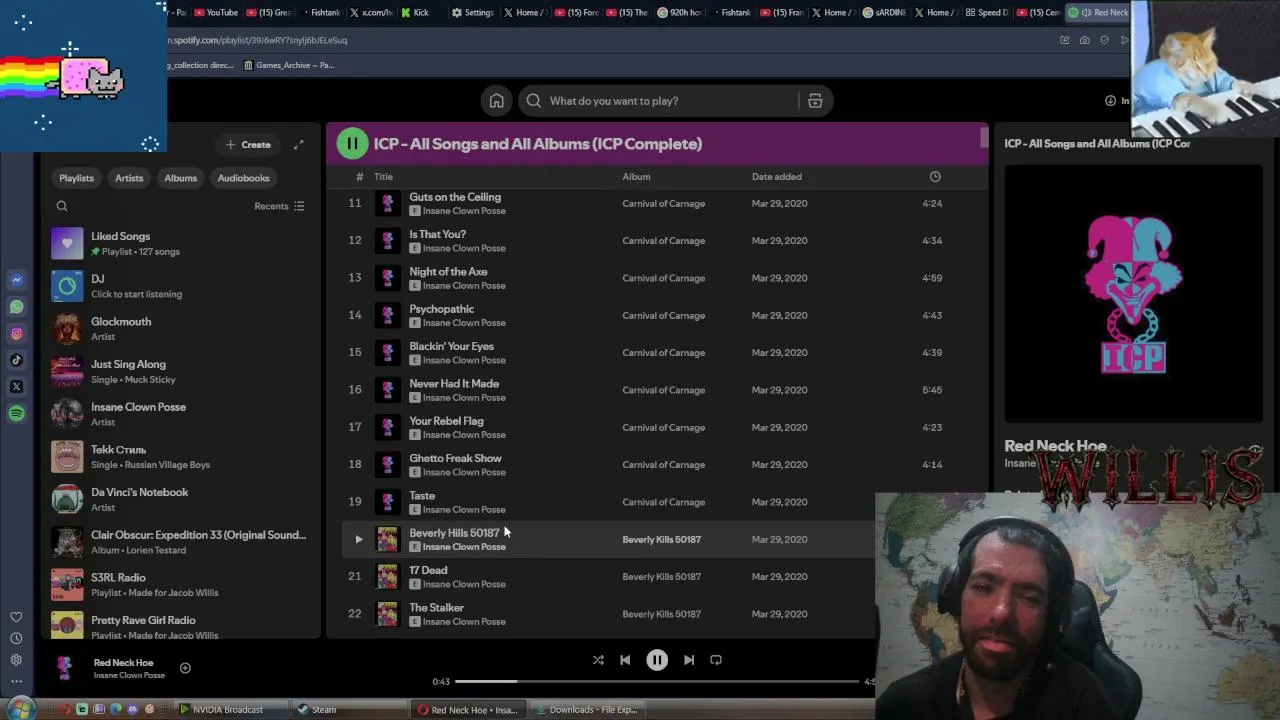Viewport: 1280px width, 720px height.
Task: Open TikTok in the browser sidebar
Action: coord(17,360)
